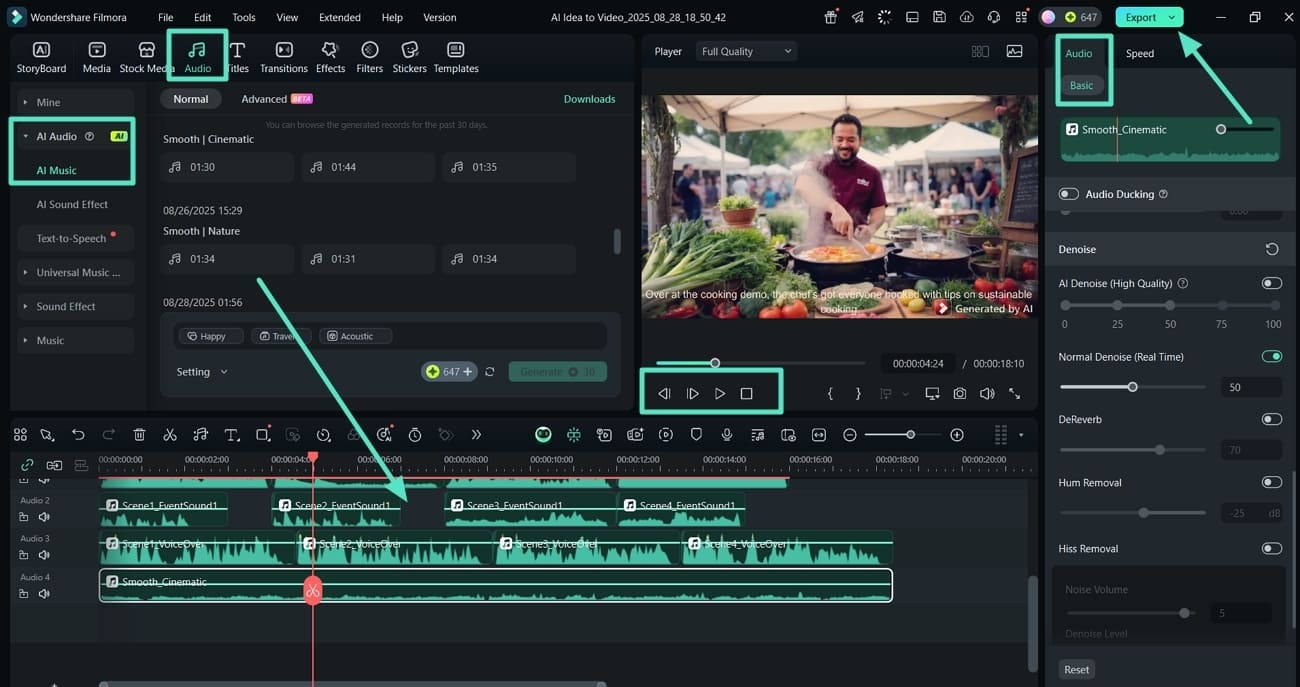Open the File menu

165,17
